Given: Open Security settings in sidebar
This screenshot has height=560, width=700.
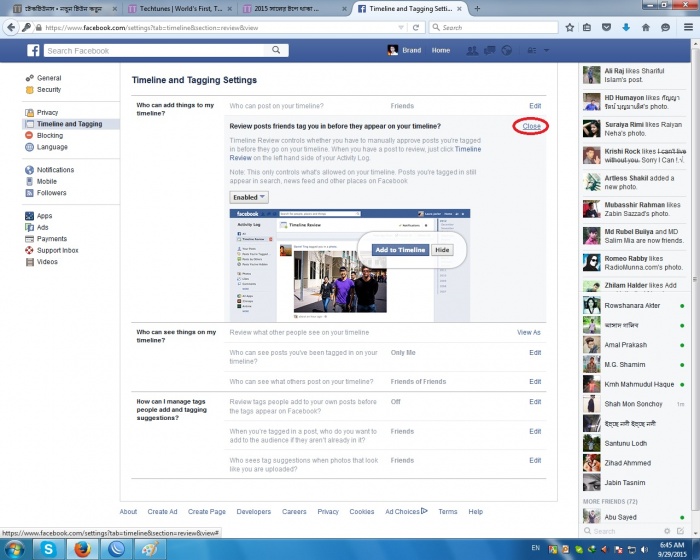Looking at the screenshot, I should pos(49,89).
